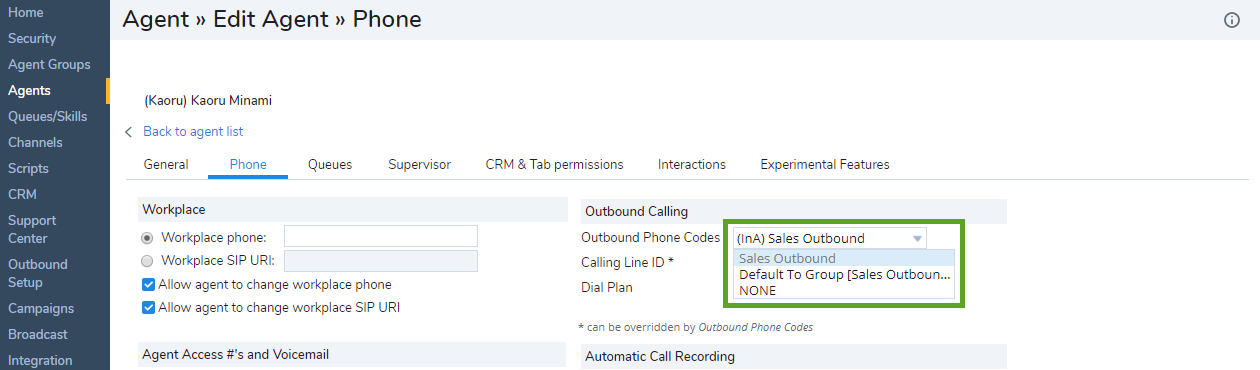This screenshot has height=370, width=1260.
Task: Click the Calling Line ID label
Action: pos(627,262)
